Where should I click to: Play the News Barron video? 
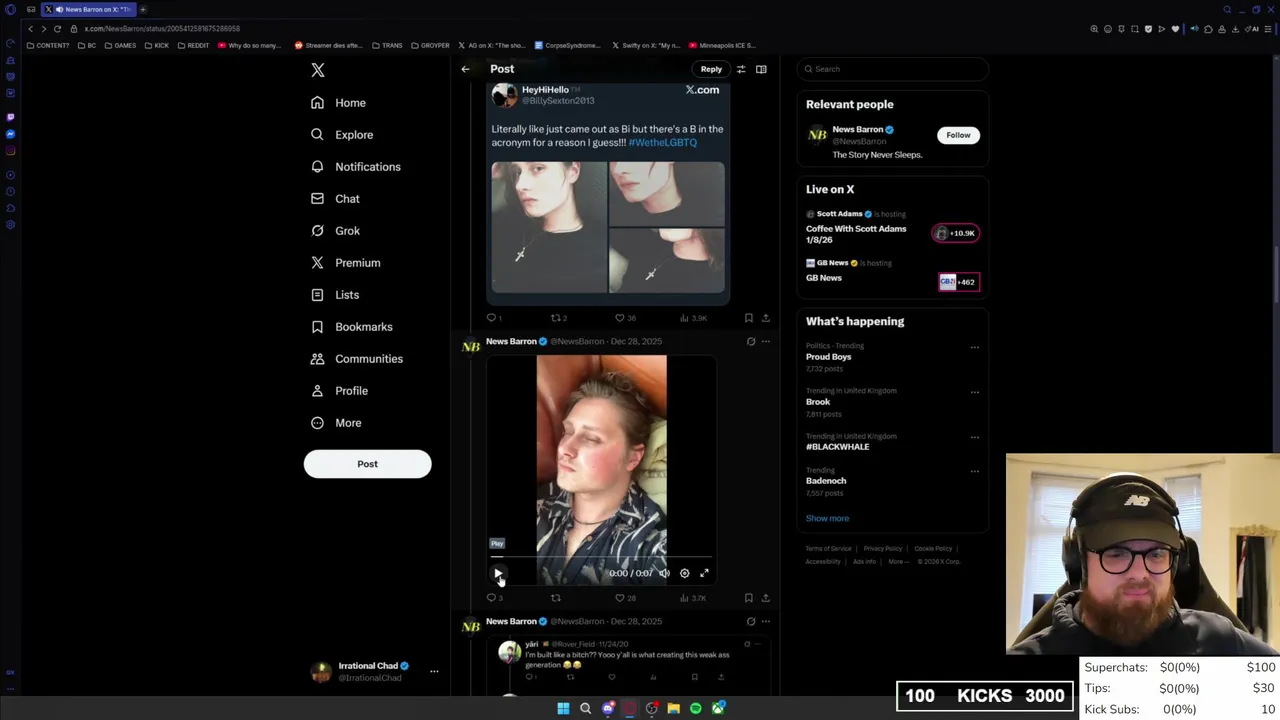(x=498, y=573)
